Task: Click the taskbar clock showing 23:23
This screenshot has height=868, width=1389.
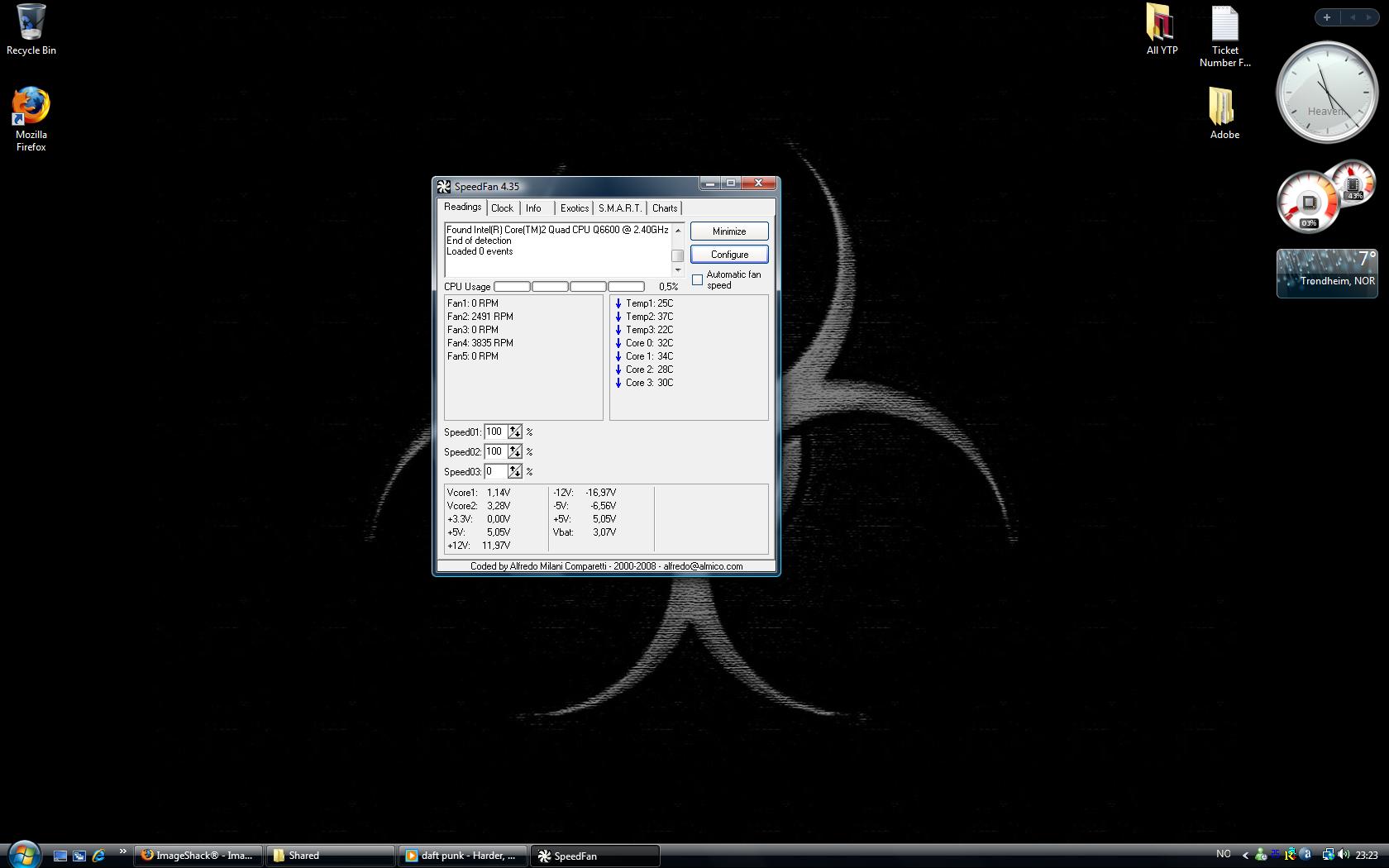Action: 1367,856
